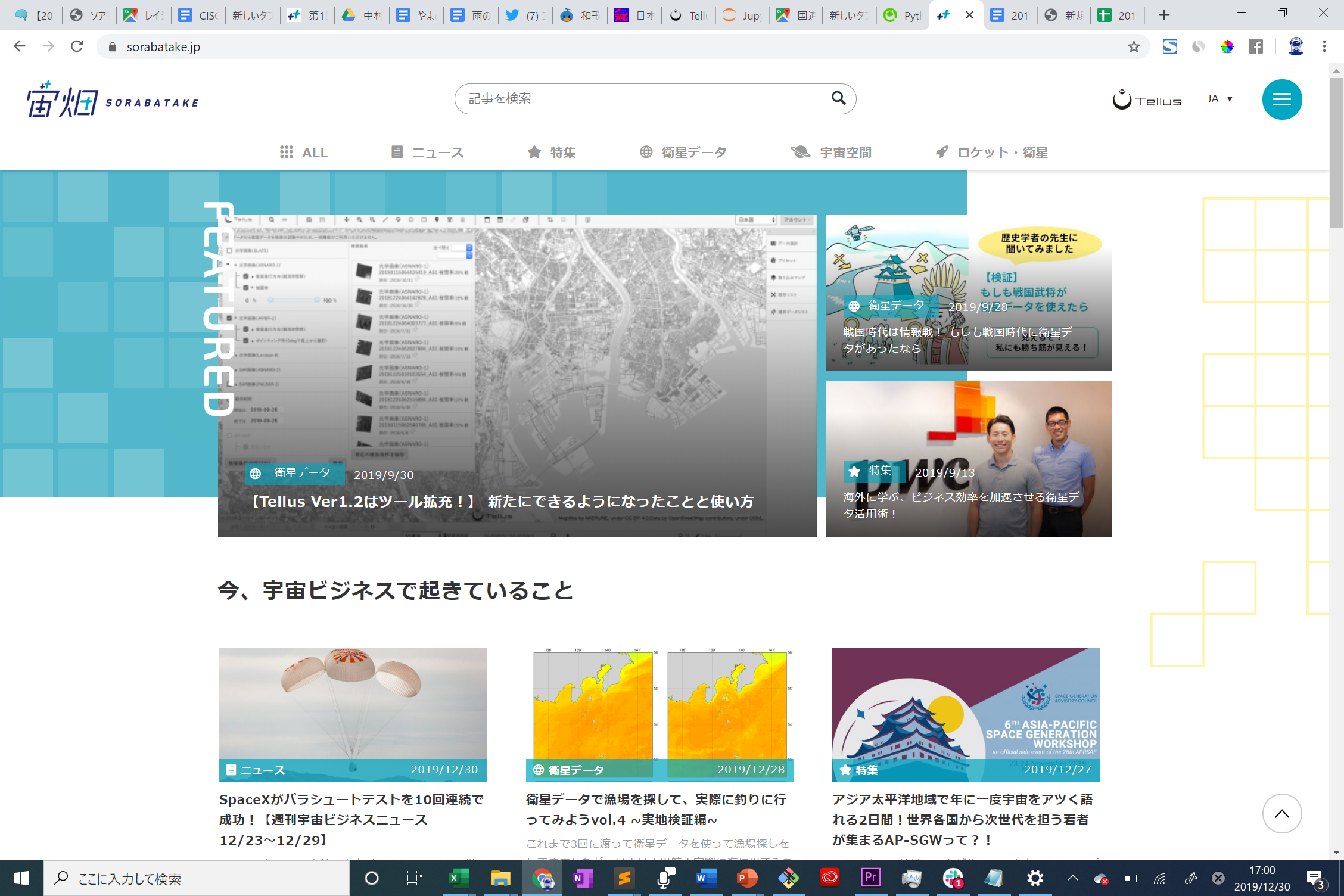Launch OneNote from the taskbar
Image resolution: width=1344 pixels, height=896 pixels.
(583, 878)
